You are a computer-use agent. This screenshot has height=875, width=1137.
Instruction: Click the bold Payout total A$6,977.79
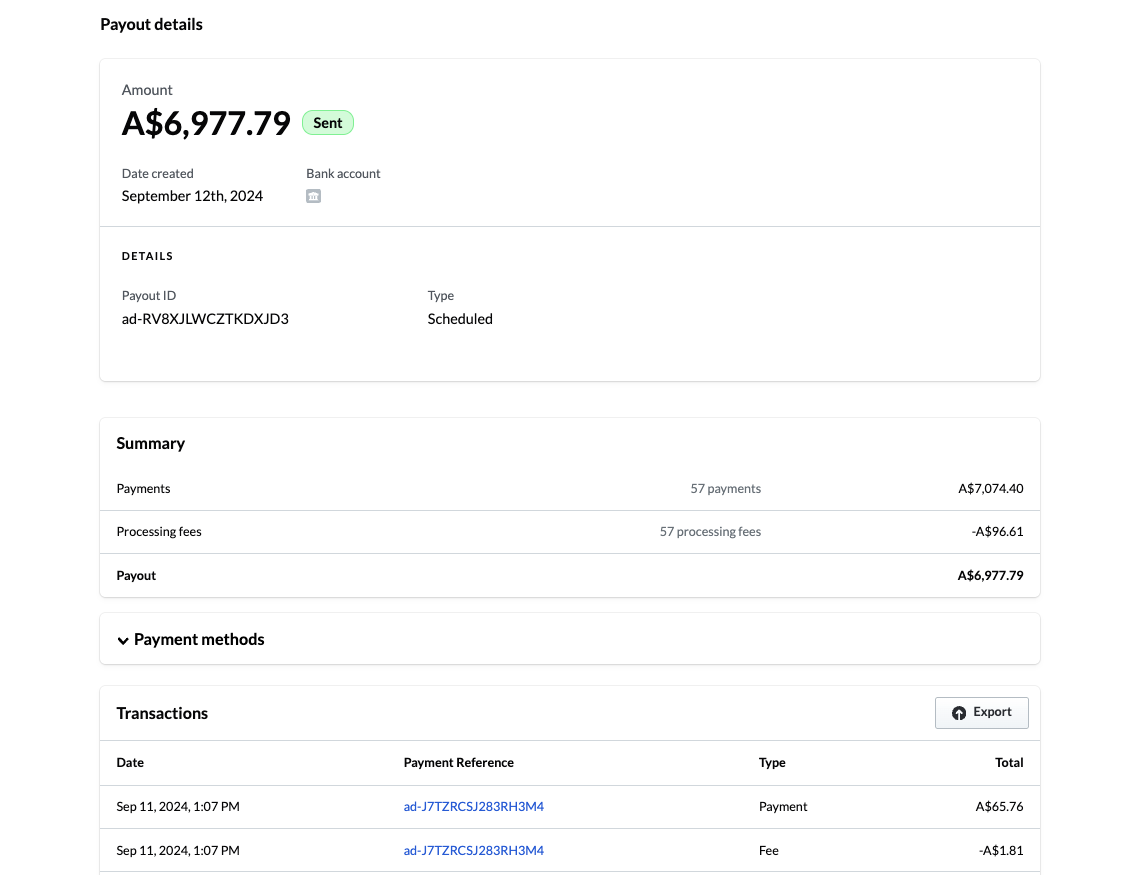tap(990, 576)
